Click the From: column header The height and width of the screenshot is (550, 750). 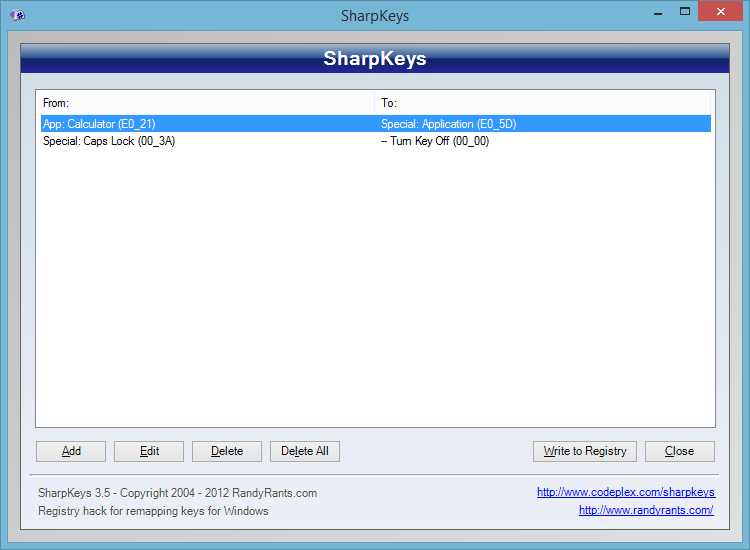(207, 103)
